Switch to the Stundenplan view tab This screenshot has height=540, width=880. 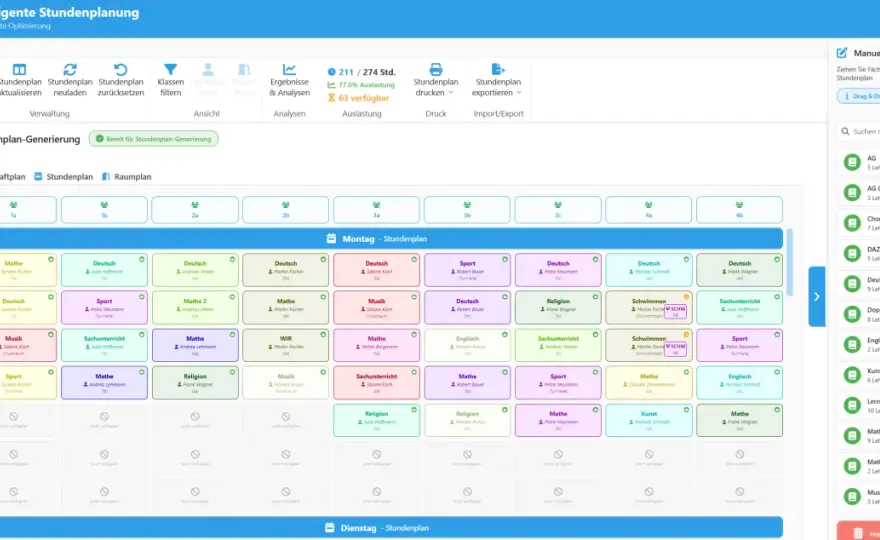pos(63,176)
